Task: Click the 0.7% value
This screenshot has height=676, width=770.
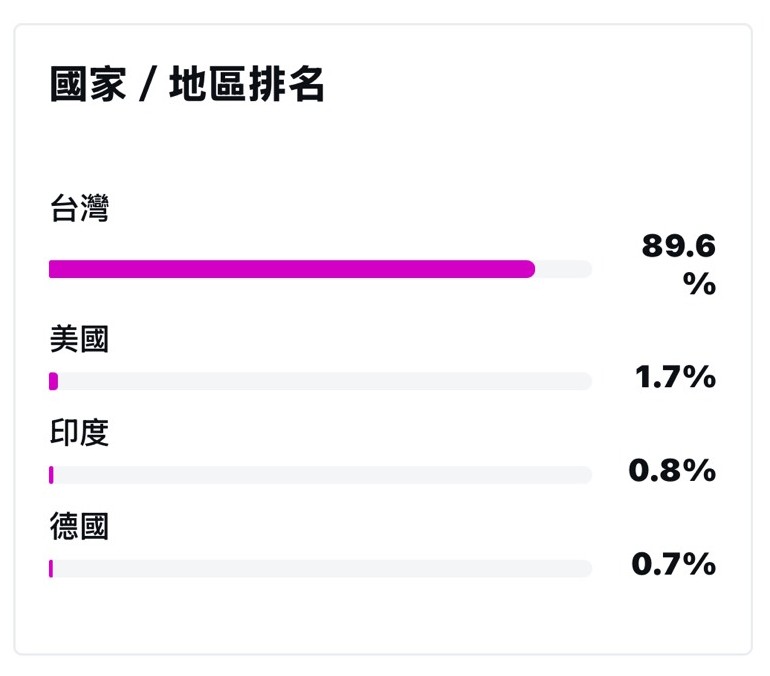Action: point(673,564)
